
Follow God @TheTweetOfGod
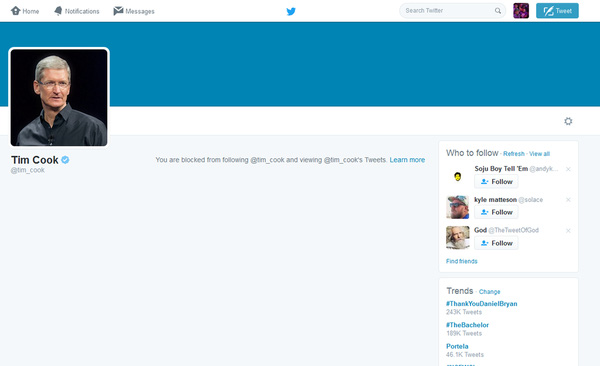pos(496,243)
